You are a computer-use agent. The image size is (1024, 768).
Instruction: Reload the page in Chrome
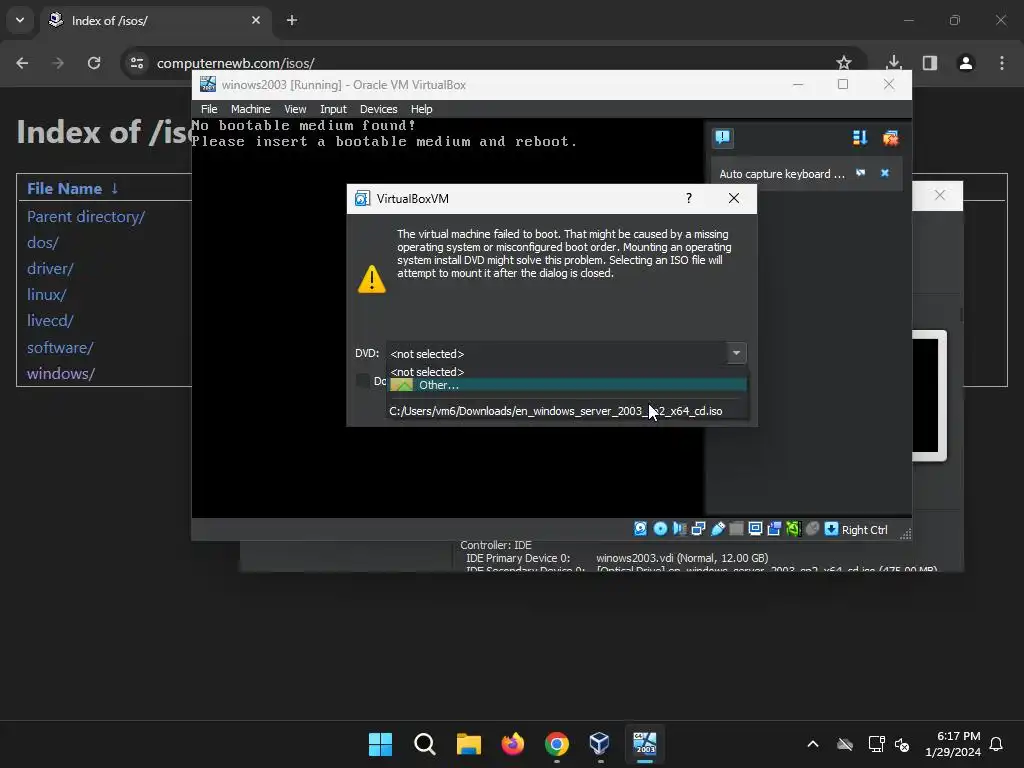click(x=94, y=63)
